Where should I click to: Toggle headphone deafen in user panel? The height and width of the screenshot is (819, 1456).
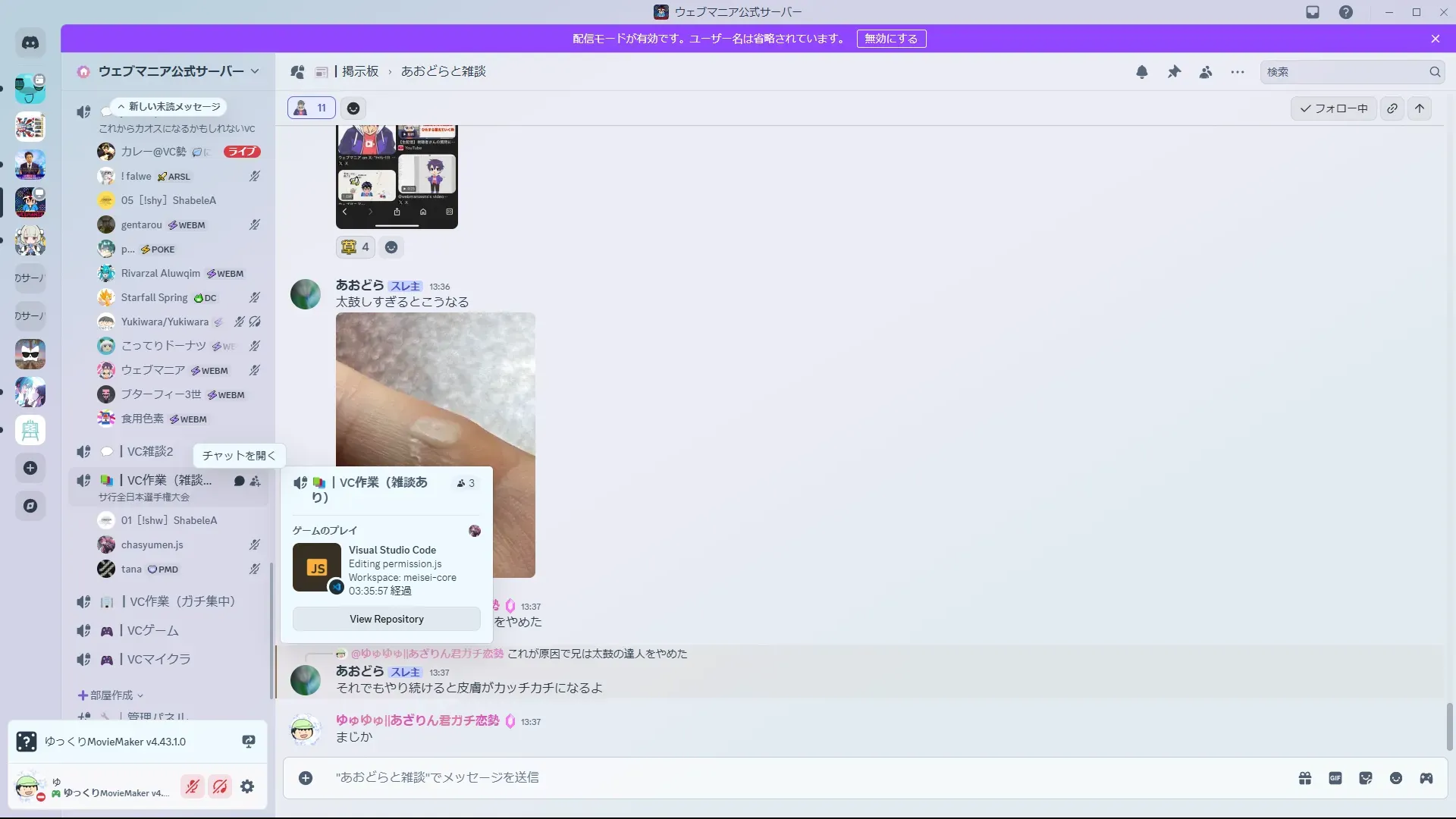(x=220, y=786)
